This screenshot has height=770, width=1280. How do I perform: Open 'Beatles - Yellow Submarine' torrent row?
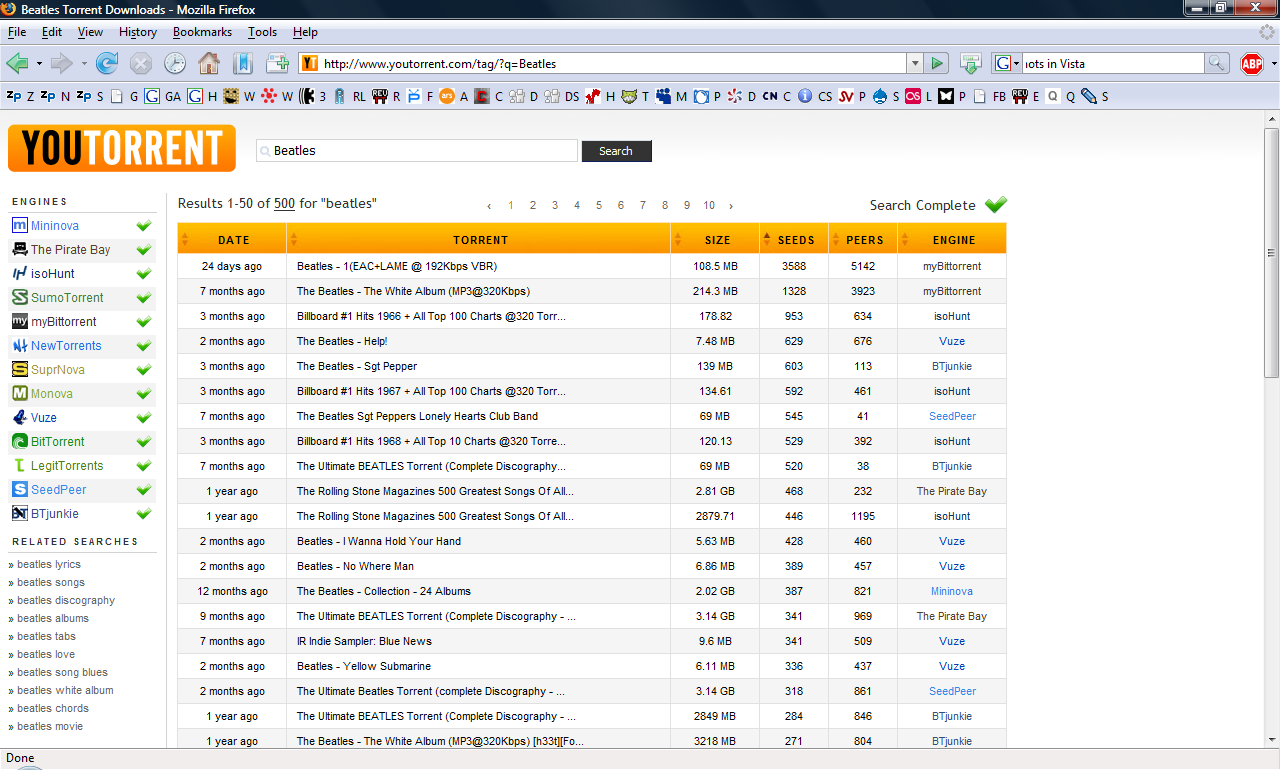[592, 666]
